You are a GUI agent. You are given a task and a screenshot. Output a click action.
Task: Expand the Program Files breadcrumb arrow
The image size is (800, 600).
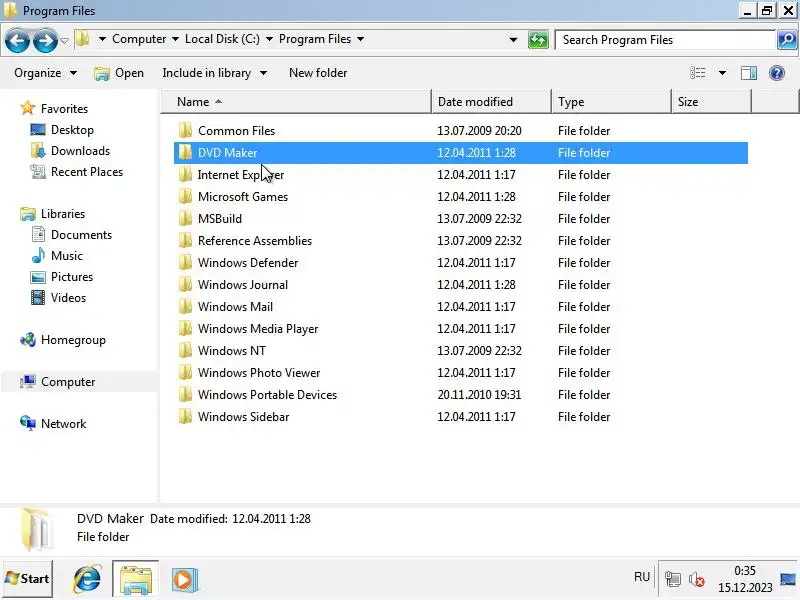360,39
